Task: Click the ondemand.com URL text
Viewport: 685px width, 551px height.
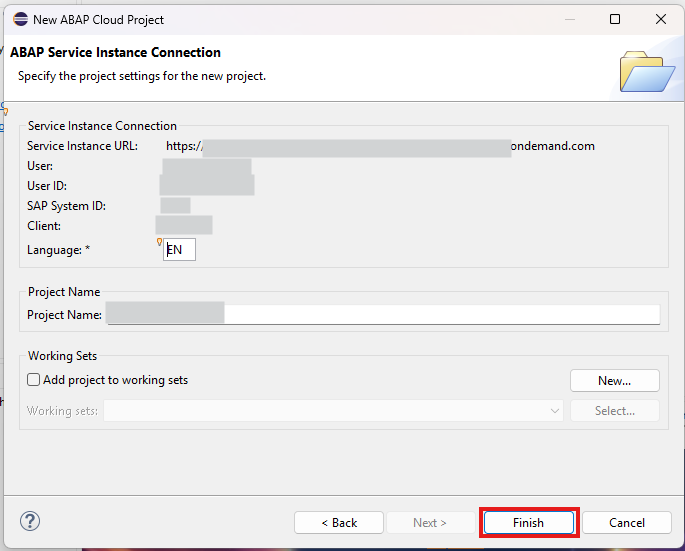Action: coord(553,146)
